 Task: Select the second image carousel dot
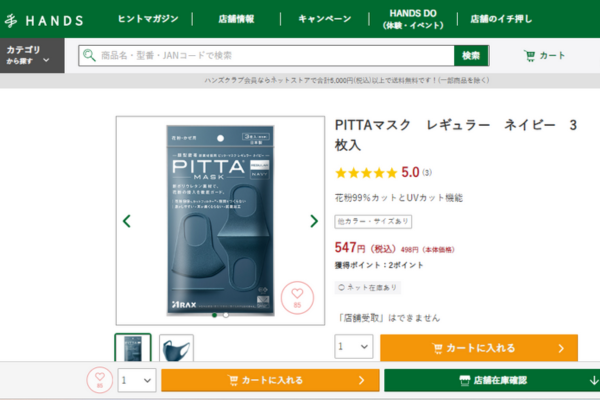pos(226,315)
